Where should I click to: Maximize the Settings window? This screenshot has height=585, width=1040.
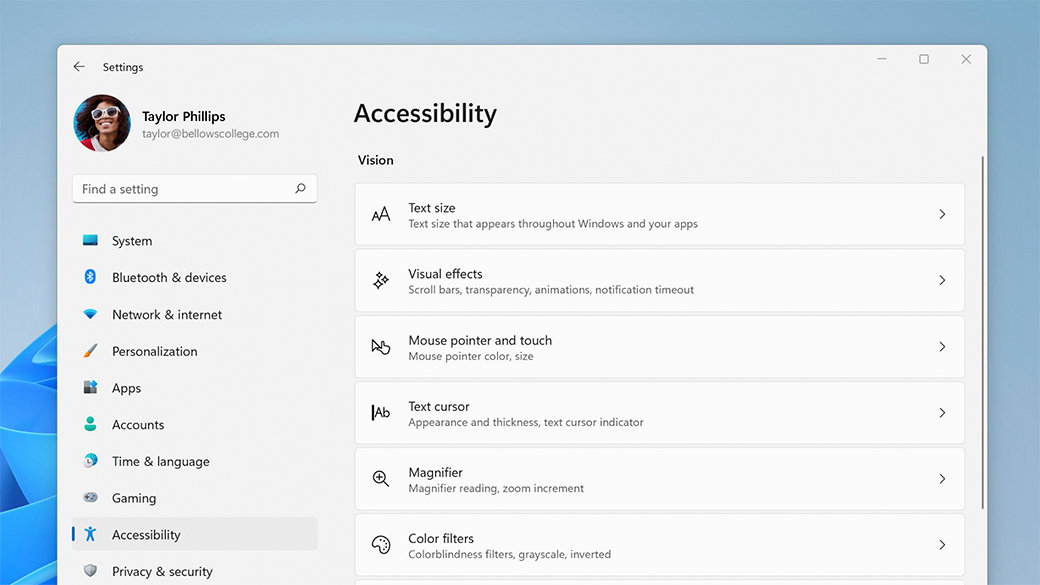[x=924, y=59]
